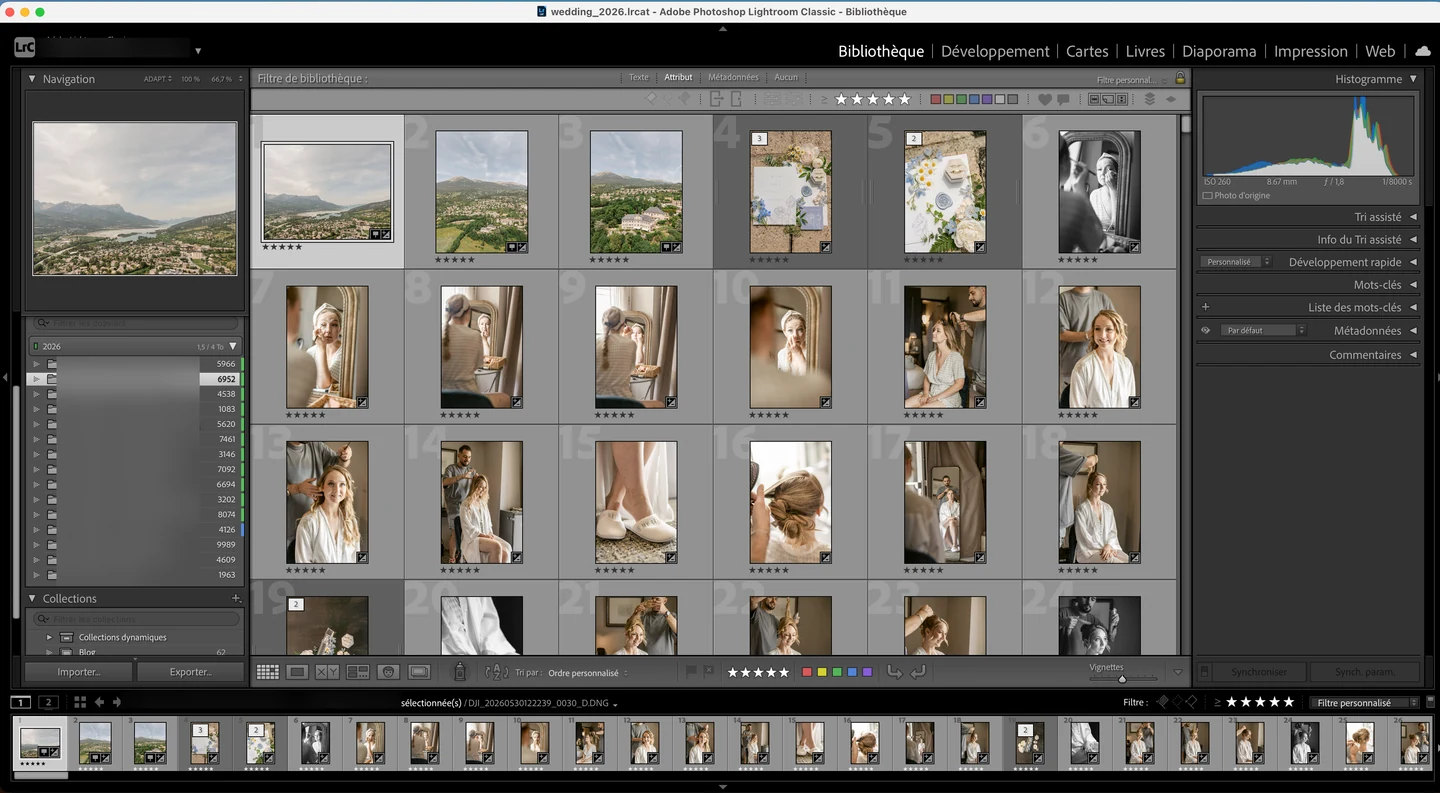
Task: Select the Painter spray can tool
Action: click(460, 672)
